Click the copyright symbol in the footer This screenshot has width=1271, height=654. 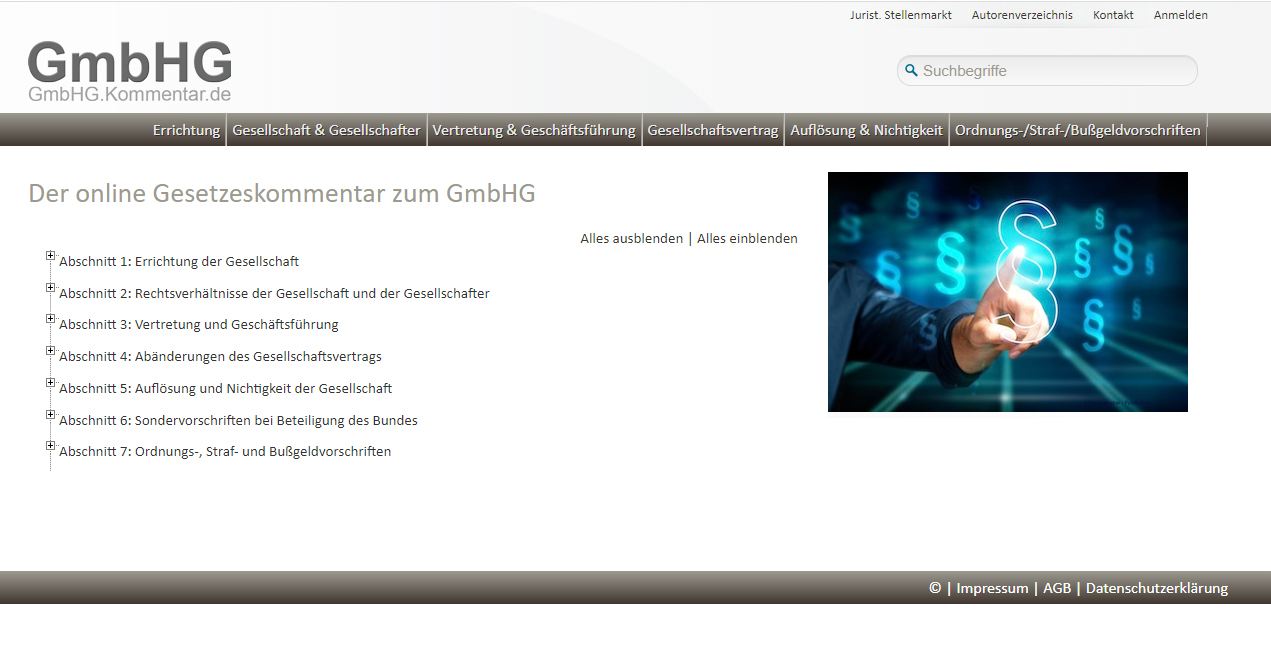click(934, 588)
